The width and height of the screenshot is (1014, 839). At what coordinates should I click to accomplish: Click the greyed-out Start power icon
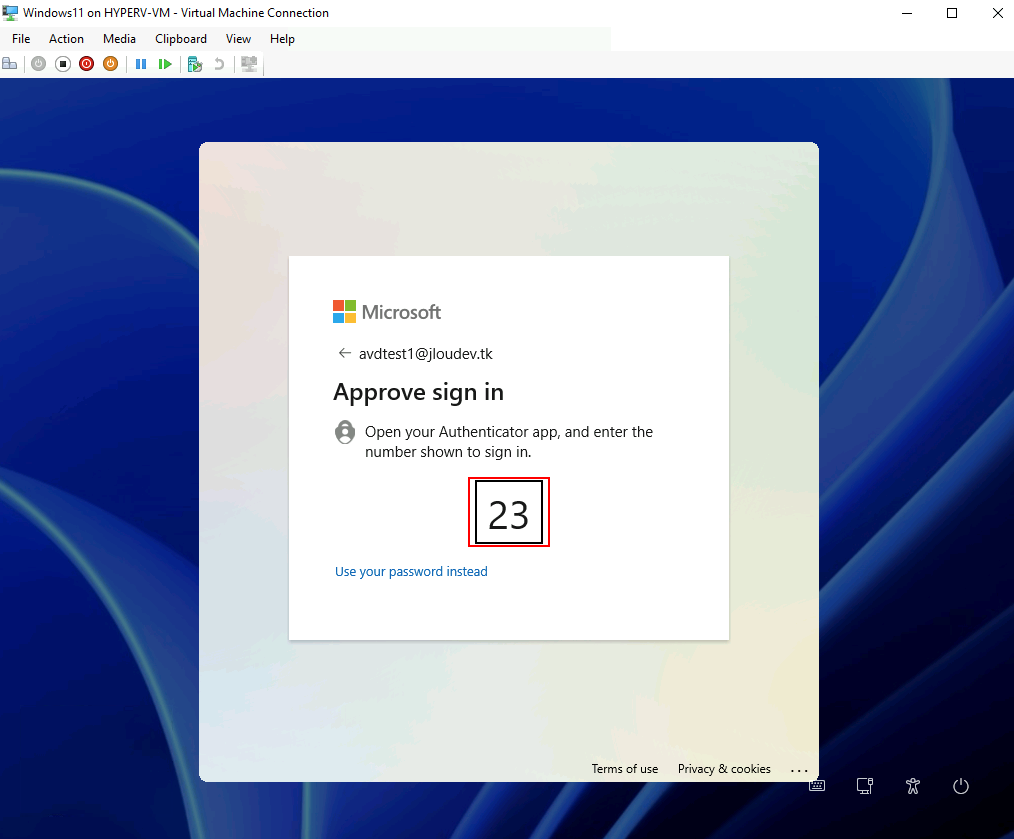(39, 63)
